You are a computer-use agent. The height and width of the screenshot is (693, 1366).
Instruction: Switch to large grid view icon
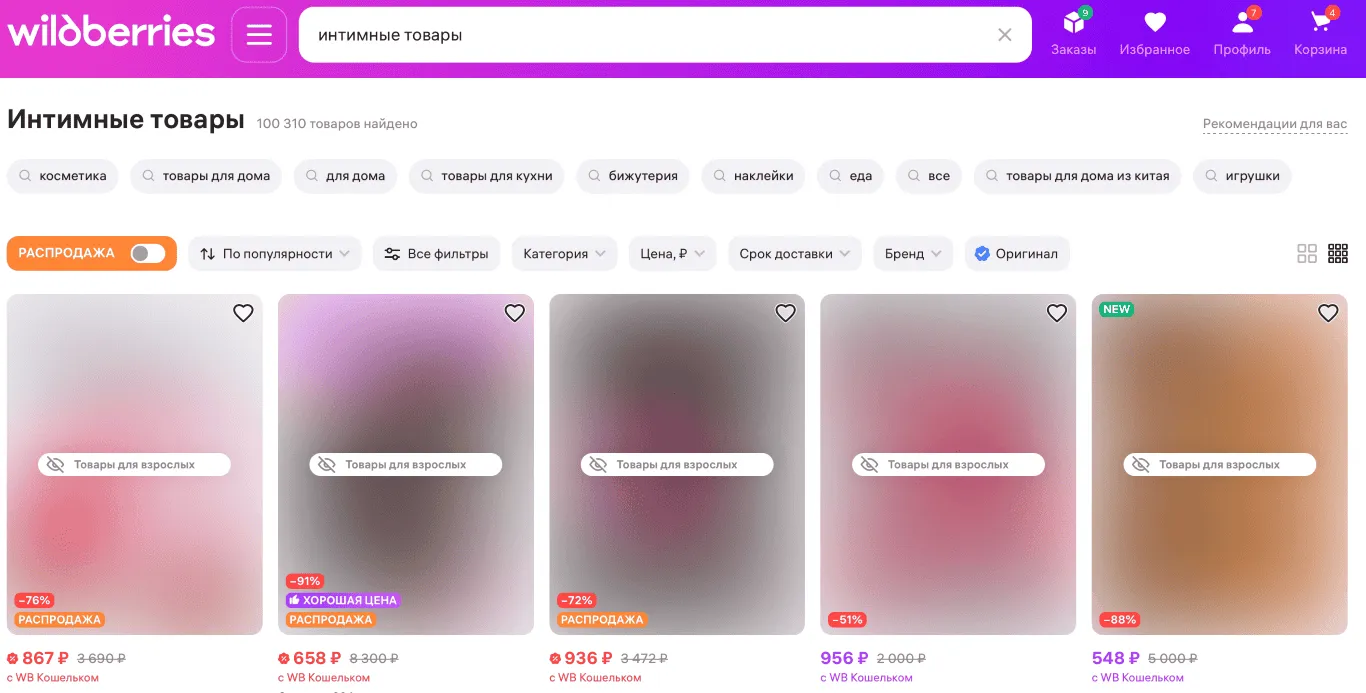[1307, 254]
